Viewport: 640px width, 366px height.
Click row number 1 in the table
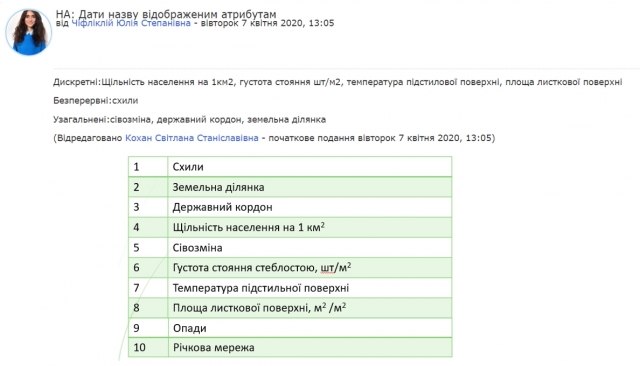148,166
